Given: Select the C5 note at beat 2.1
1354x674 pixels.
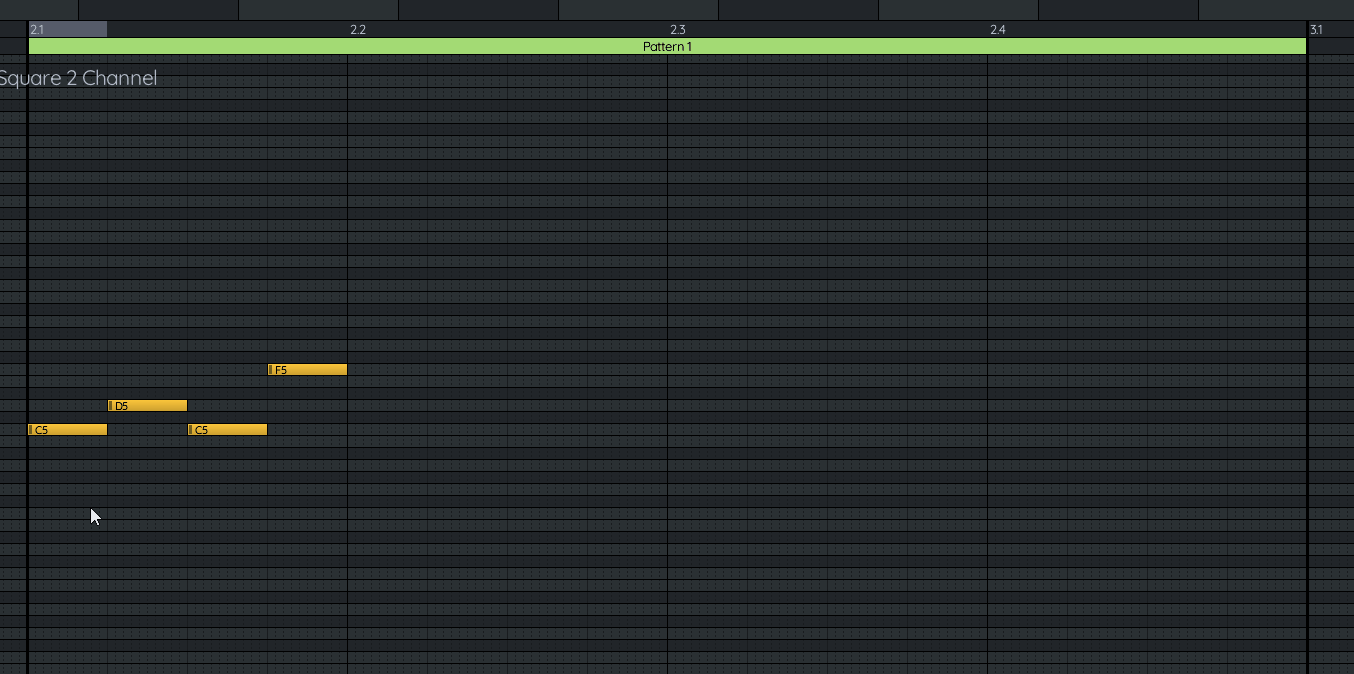Looking at the screenshot, I should (68, 430).
